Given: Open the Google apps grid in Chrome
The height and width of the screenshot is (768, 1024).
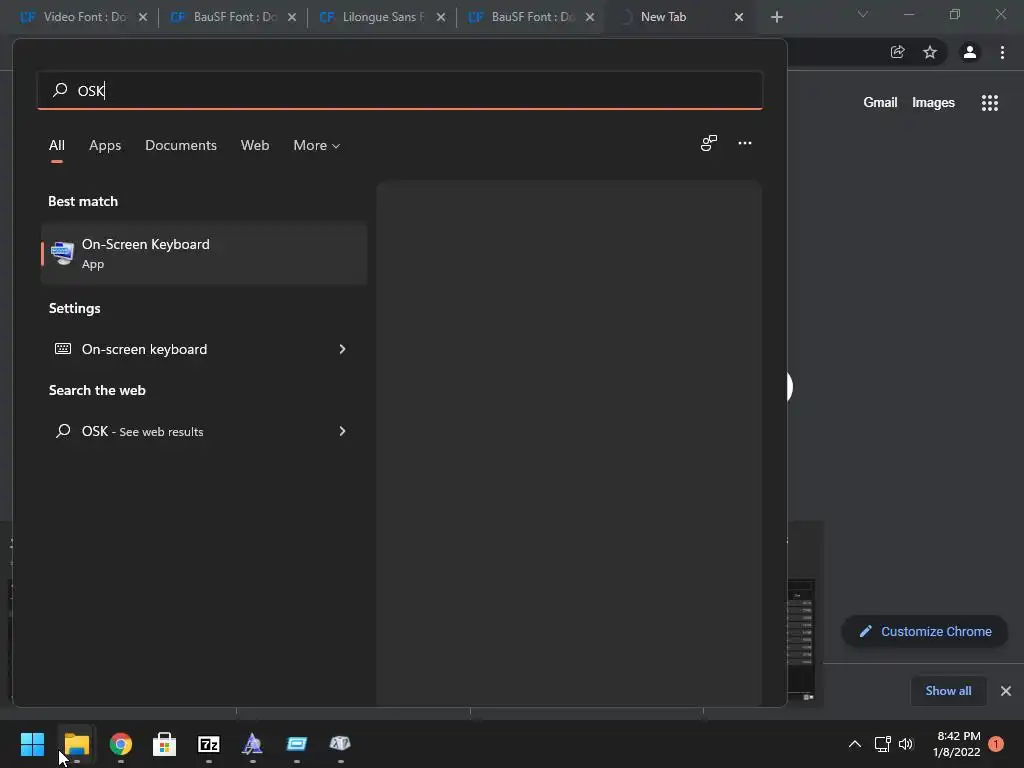Looking at the screenshot, I should coord(989,103).
